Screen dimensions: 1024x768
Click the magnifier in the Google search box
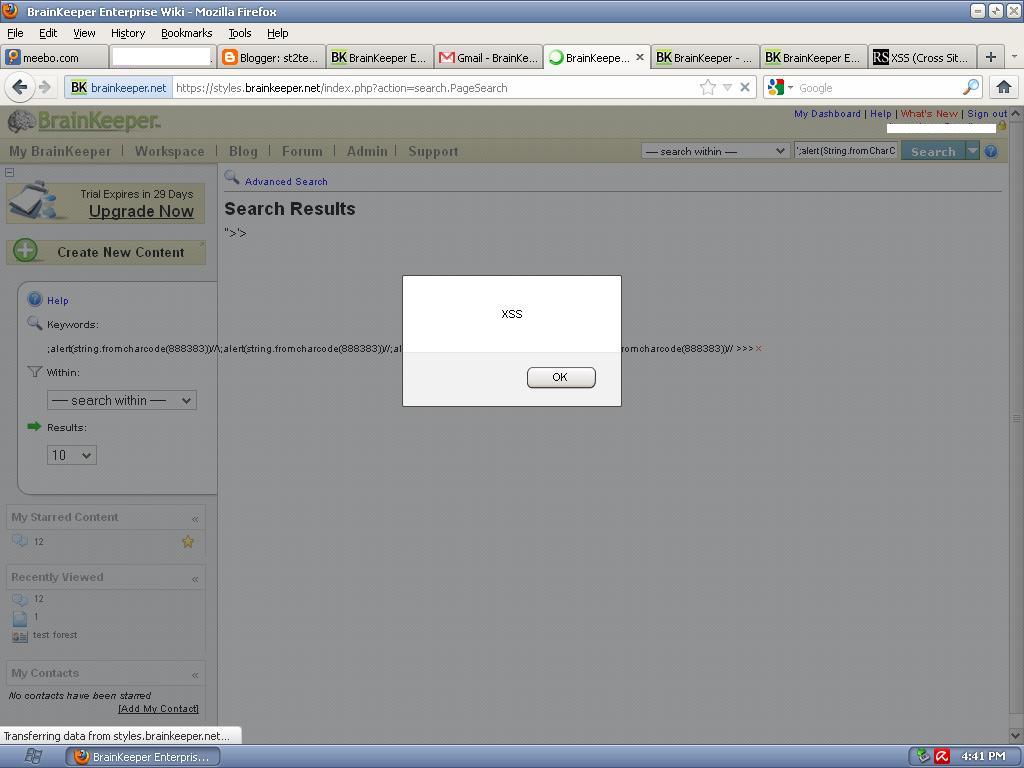coord(971,87)
